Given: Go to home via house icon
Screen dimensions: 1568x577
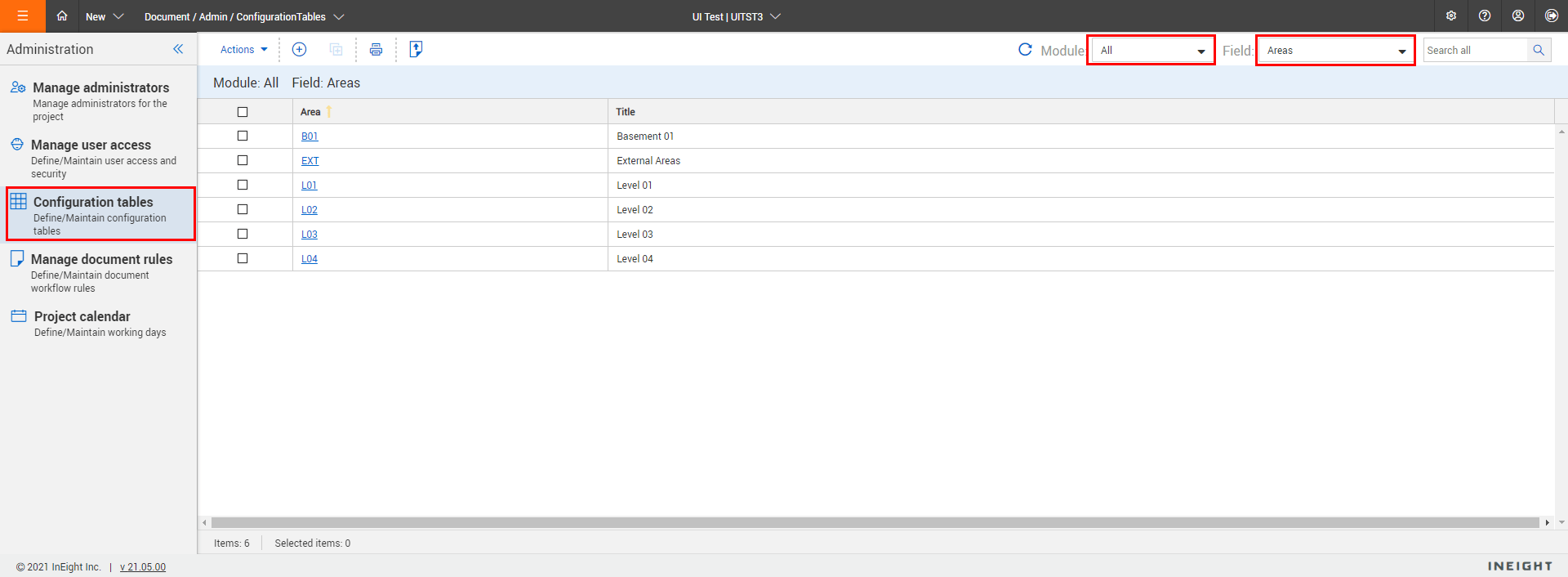Looking at the screenshot, I should coord(62,16).
